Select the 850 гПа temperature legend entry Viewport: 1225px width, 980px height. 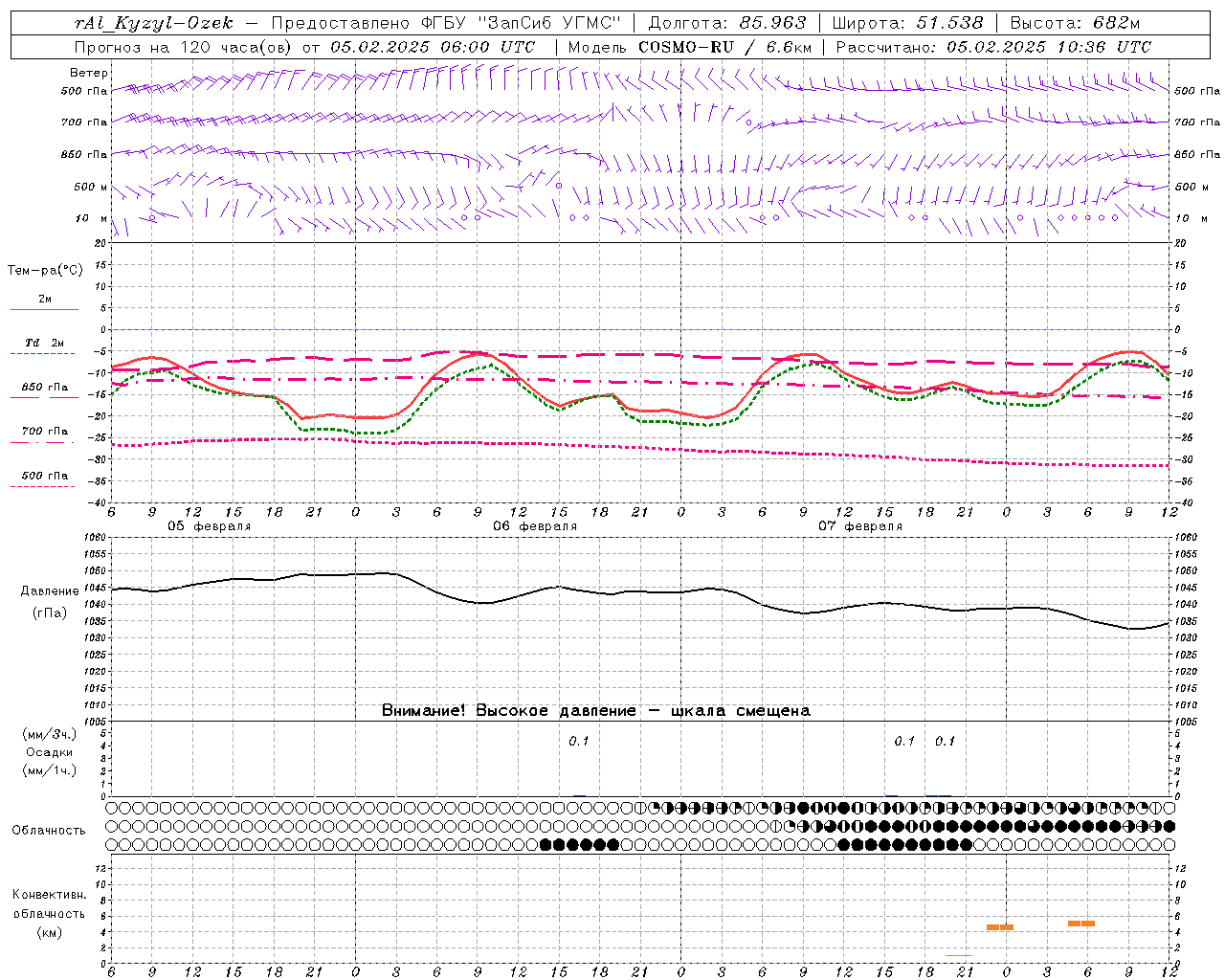tap(44, 388)
